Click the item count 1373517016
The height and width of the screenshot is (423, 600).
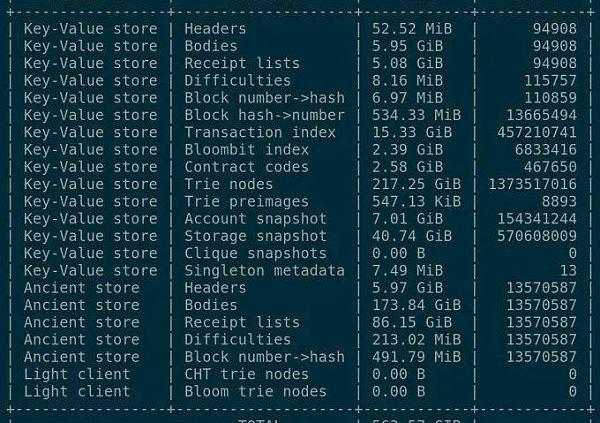[x=532, y=184]
